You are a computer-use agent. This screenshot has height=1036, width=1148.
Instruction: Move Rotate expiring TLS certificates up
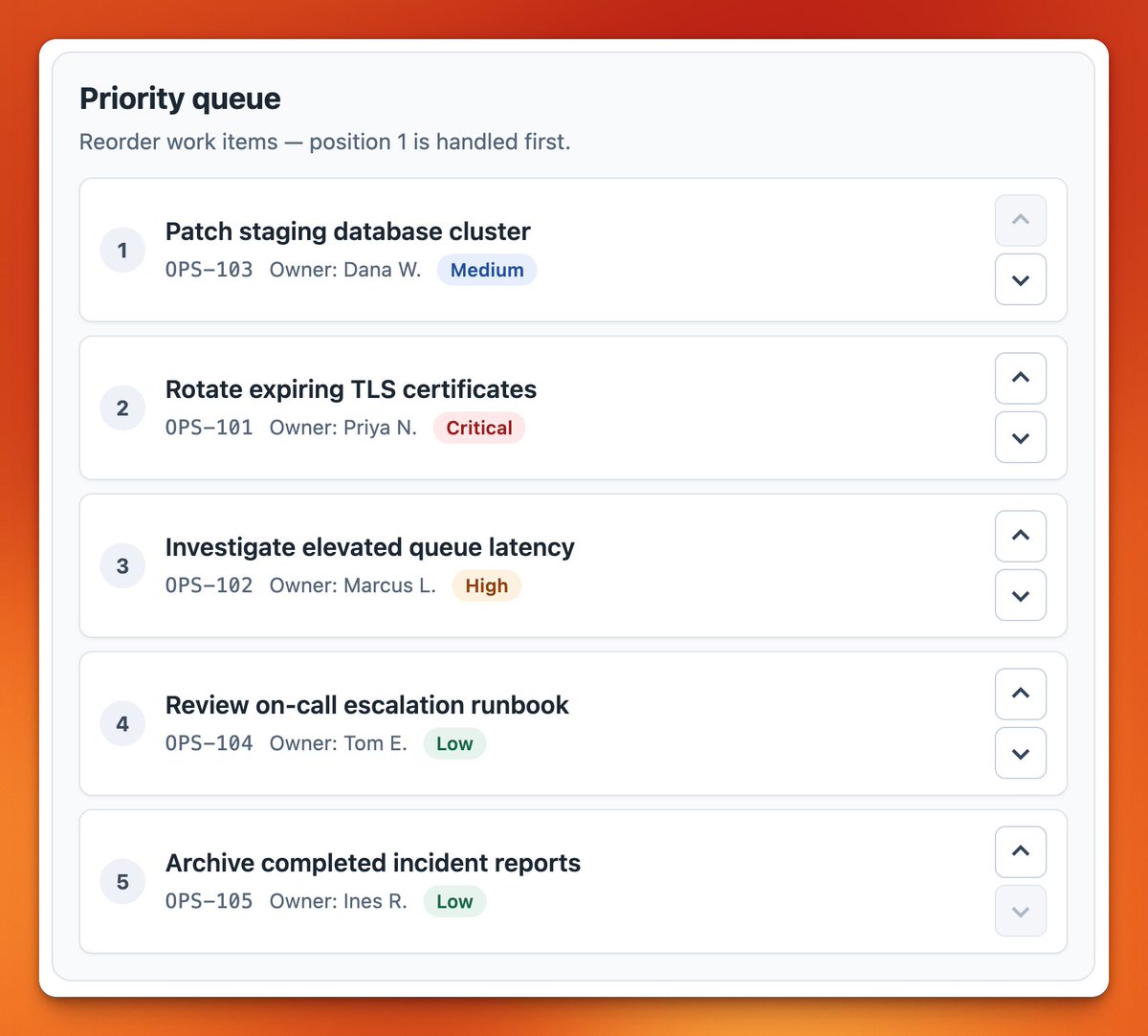click(1021, 378)
